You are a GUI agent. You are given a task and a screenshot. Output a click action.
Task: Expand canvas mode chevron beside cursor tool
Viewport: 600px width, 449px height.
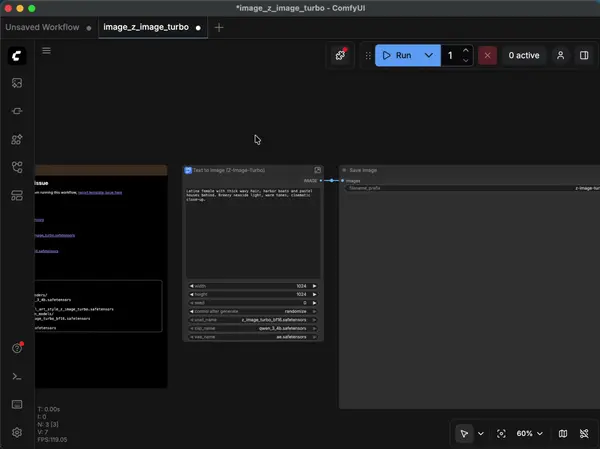[481, 434]
